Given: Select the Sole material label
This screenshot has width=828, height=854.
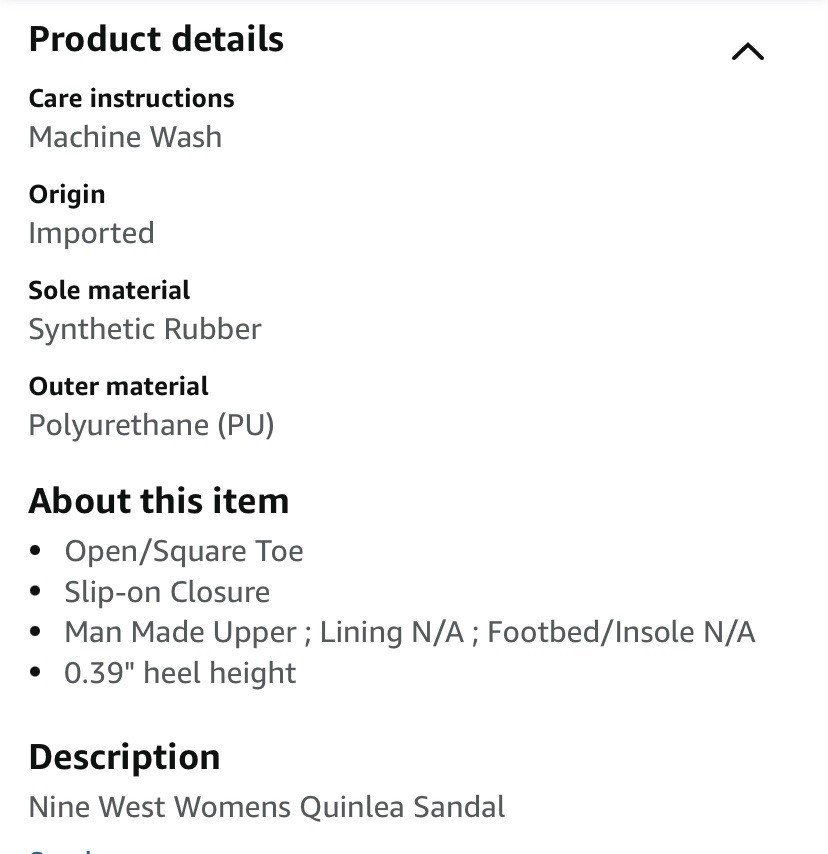Looking at the screenshot, I should click(109, 290).
